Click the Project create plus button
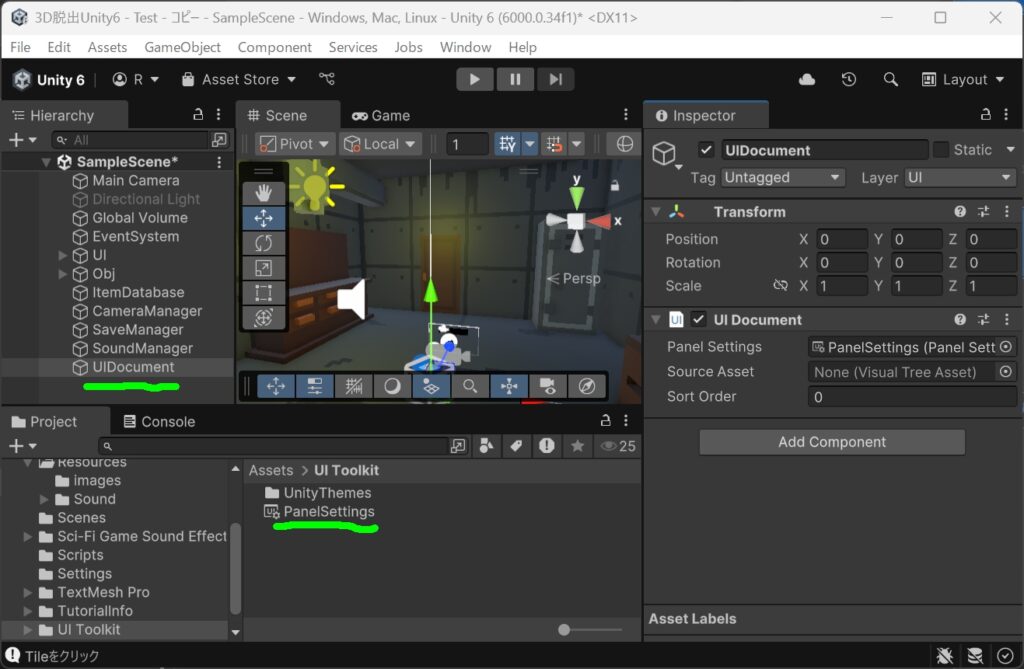The height and width of the screenshot is (669, 1024). [22, 446]
